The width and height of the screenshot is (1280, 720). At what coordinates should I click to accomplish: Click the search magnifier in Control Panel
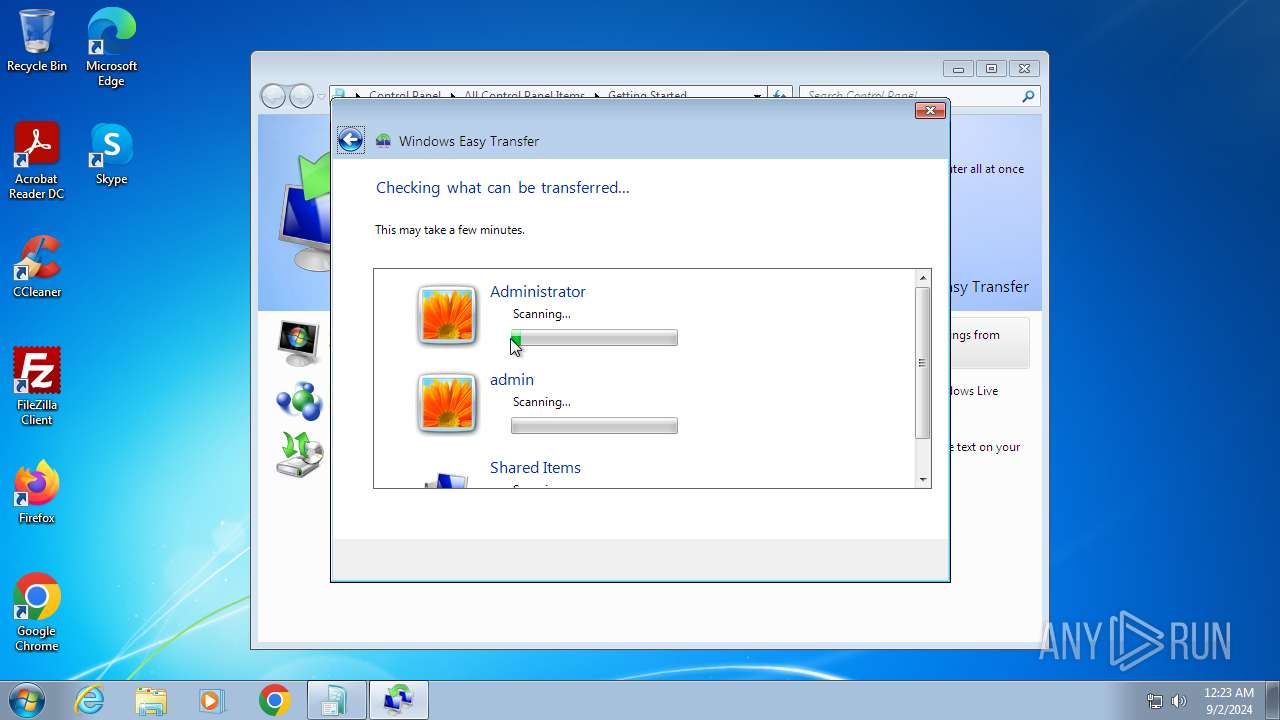click(1028, 96)
